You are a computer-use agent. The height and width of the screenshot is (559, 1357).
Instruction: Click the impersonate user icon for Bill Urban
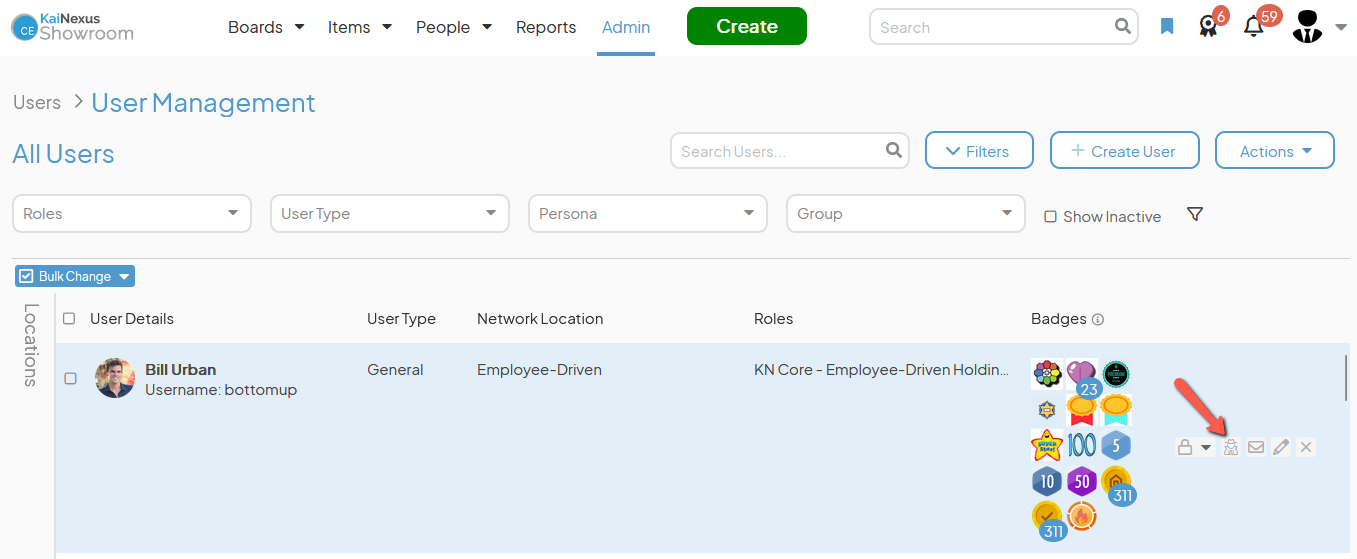[x=1231, y=447]
